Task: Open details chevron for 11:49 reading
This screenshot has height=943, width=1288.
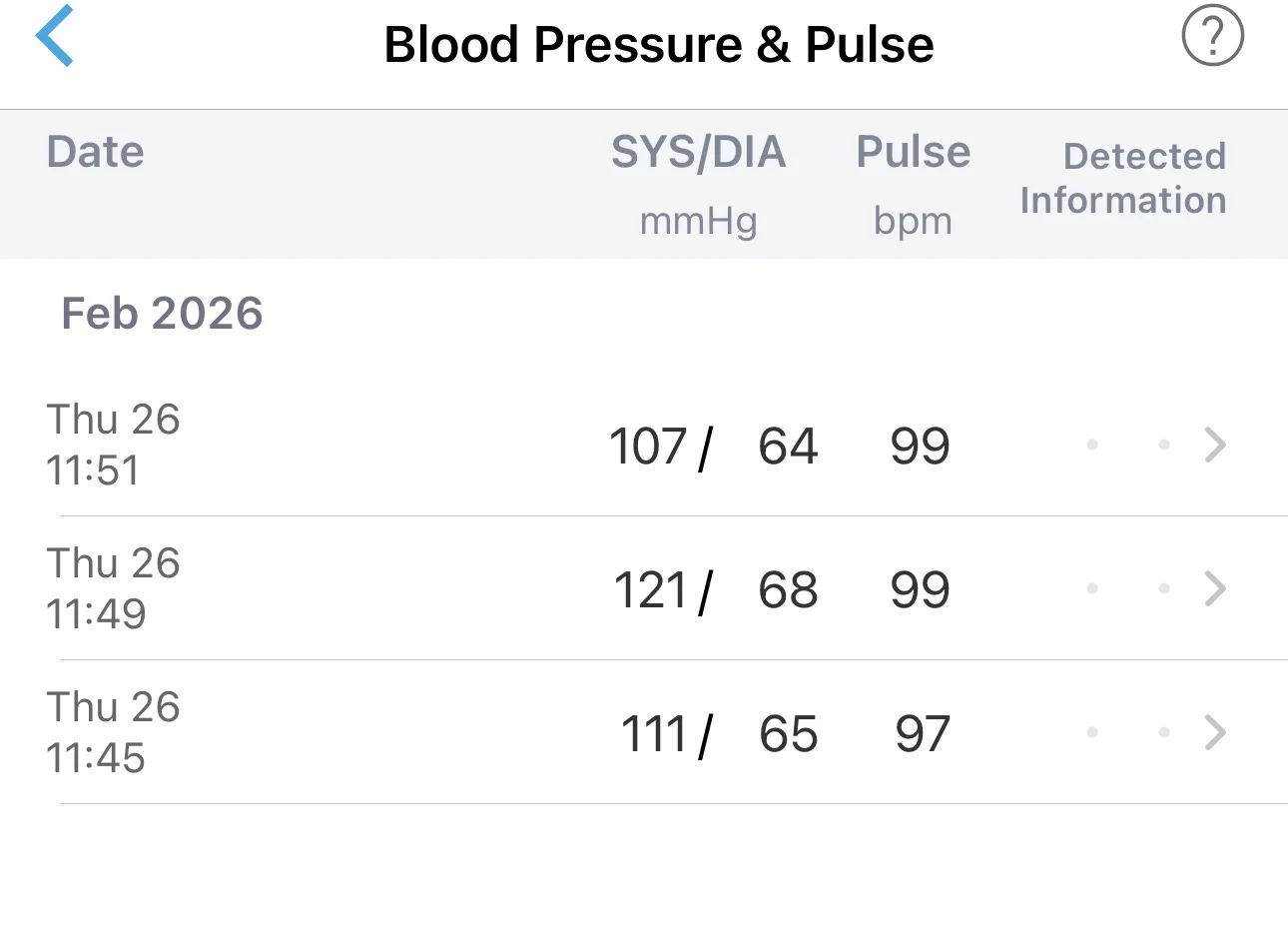Action: coord(1215,588)
